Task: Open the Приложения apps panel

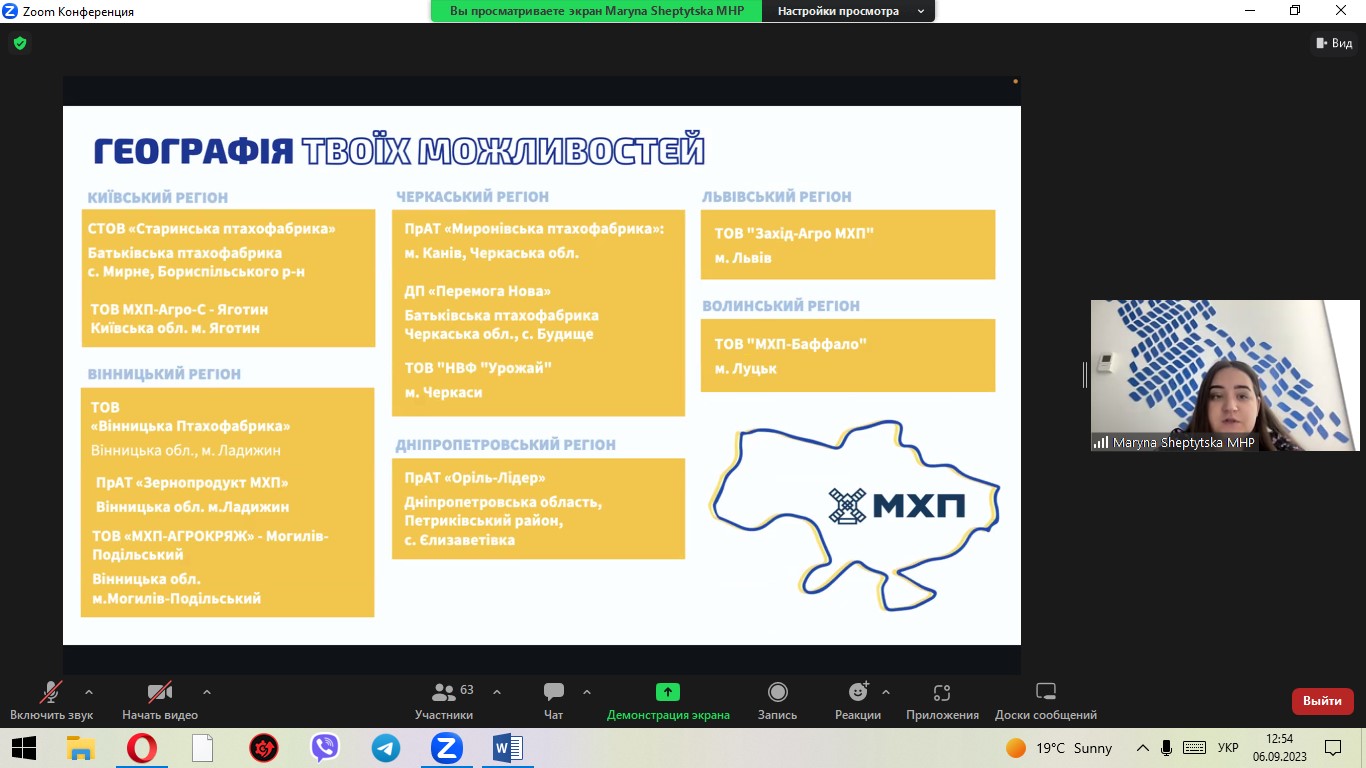Action: [942, 700]
